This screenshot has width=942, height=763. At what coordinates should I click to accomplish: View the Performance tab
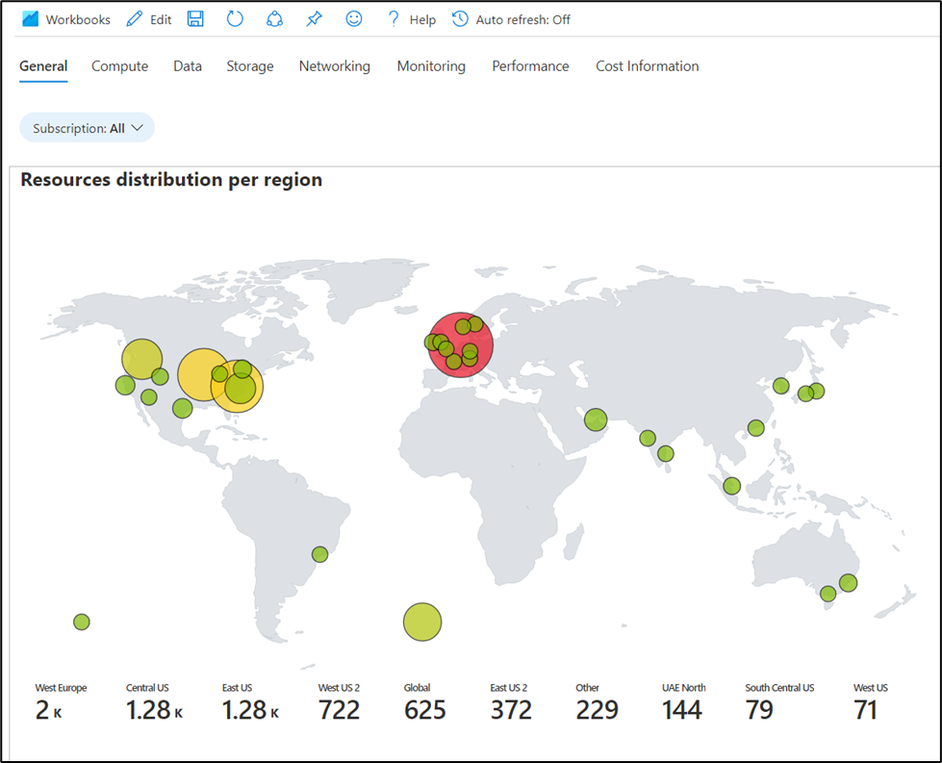pyautogui.click(x=530, y=66)
